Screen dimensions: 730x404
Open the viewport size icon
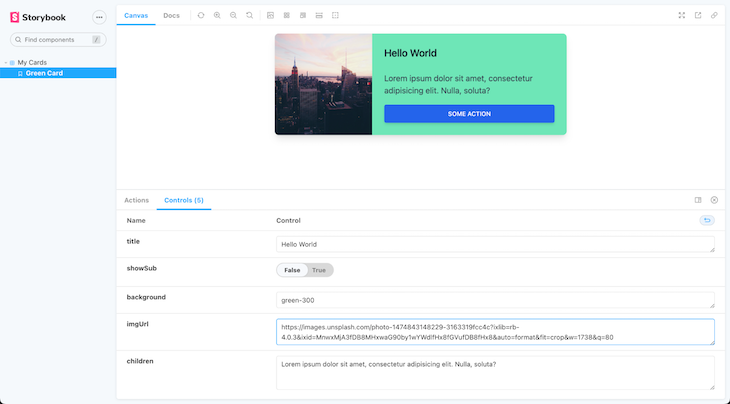pos(303,16)
